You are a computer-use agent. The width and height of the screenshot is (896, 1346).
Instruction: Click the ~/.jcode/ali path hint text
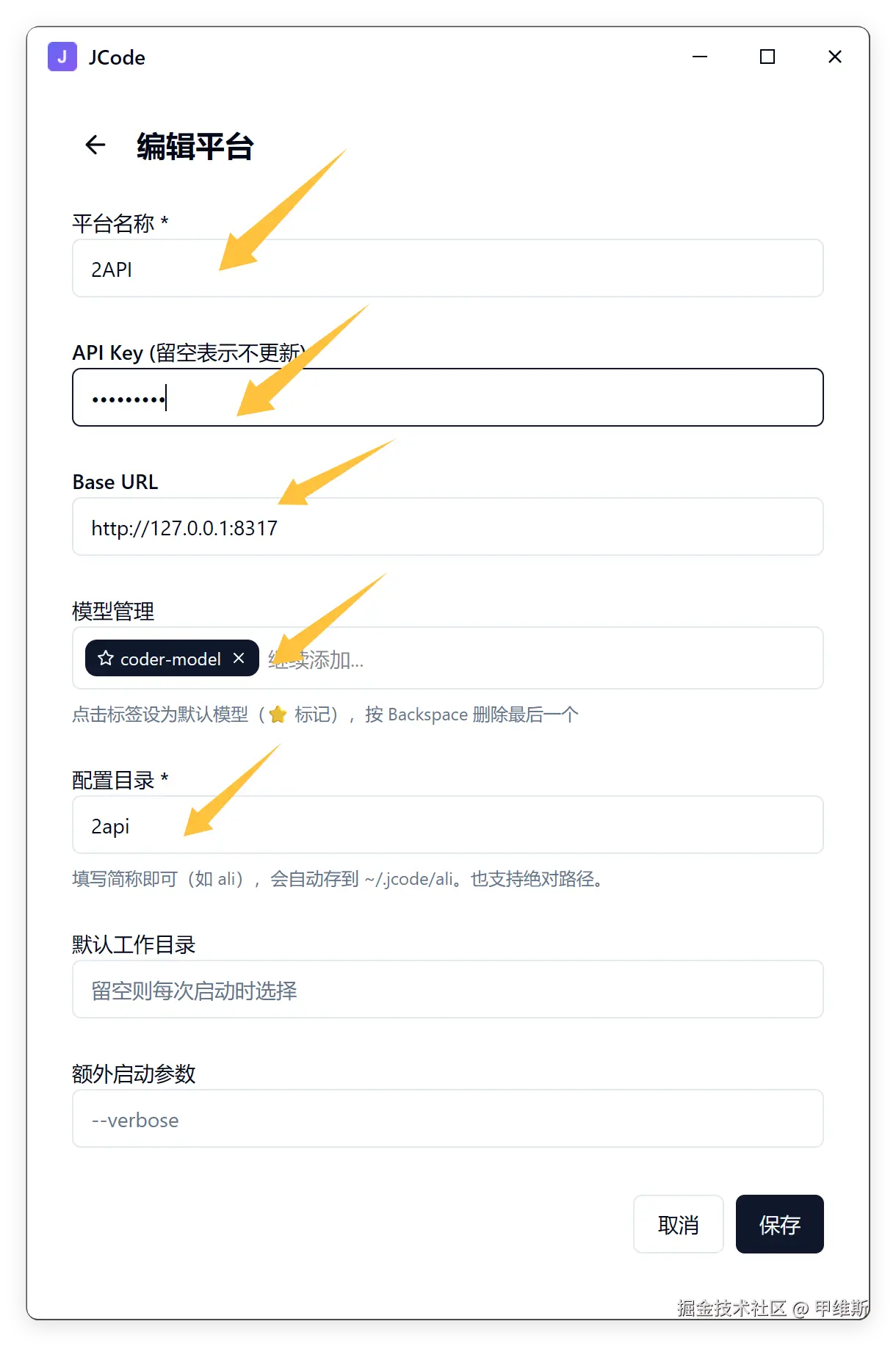(x=409, y=879)
